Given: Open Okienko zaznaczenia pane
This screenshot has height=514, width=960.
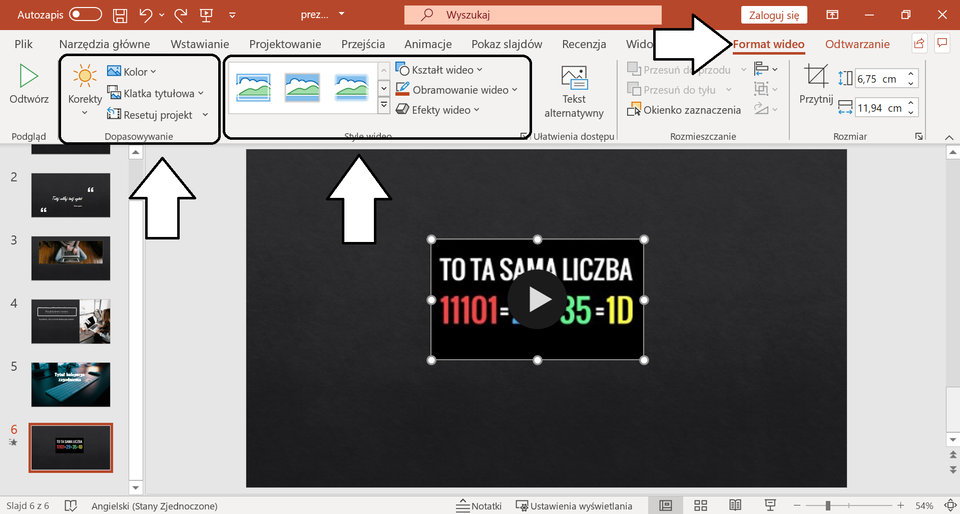Looking at the screenshot, I should [x=684, y=110].
